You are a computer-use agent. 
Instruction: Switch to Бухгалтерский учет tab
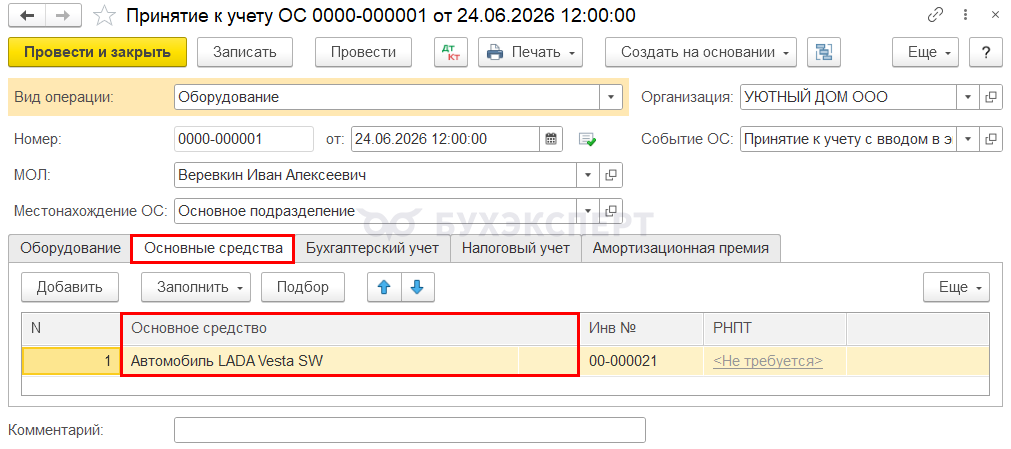click(373, 248)
